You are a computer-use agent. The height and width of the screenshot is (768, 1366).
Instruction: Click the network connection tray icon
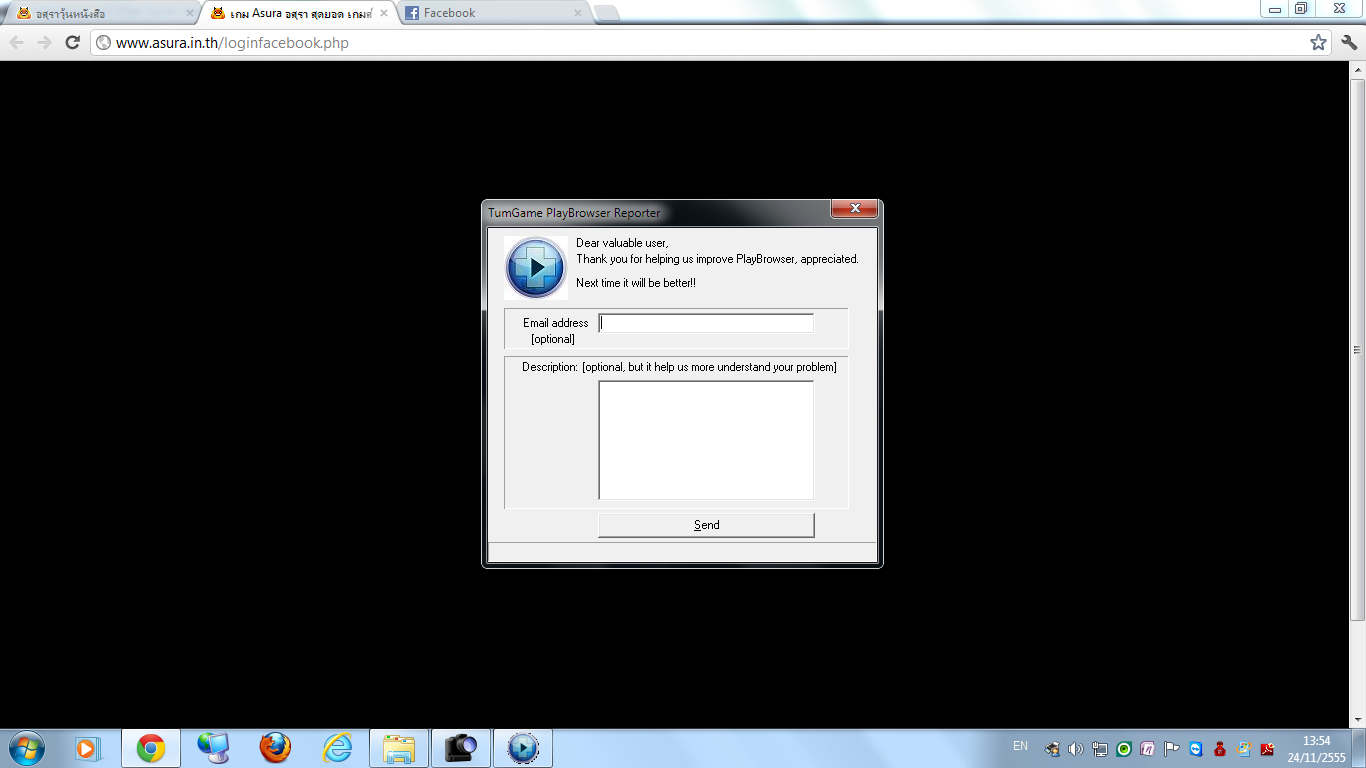[1100, 748]
